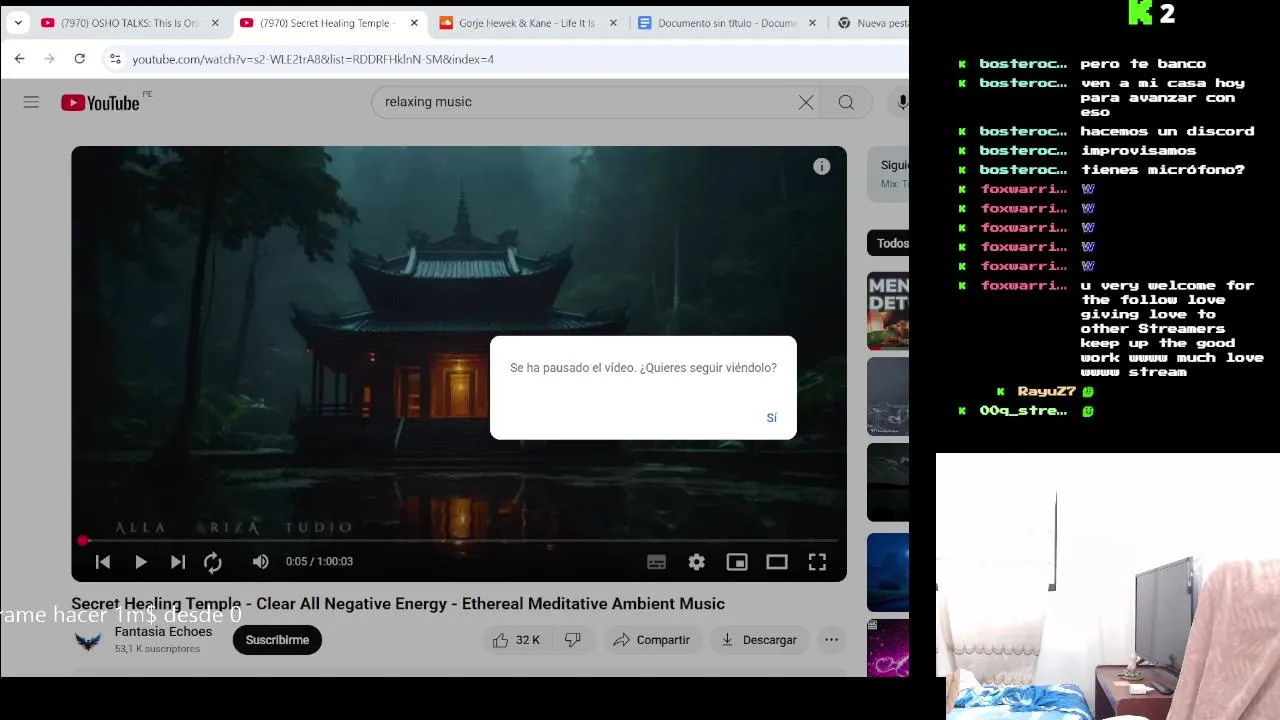This screenshot has height=720, width=1280.
Task: Reload the page
Action: point(80,59)
